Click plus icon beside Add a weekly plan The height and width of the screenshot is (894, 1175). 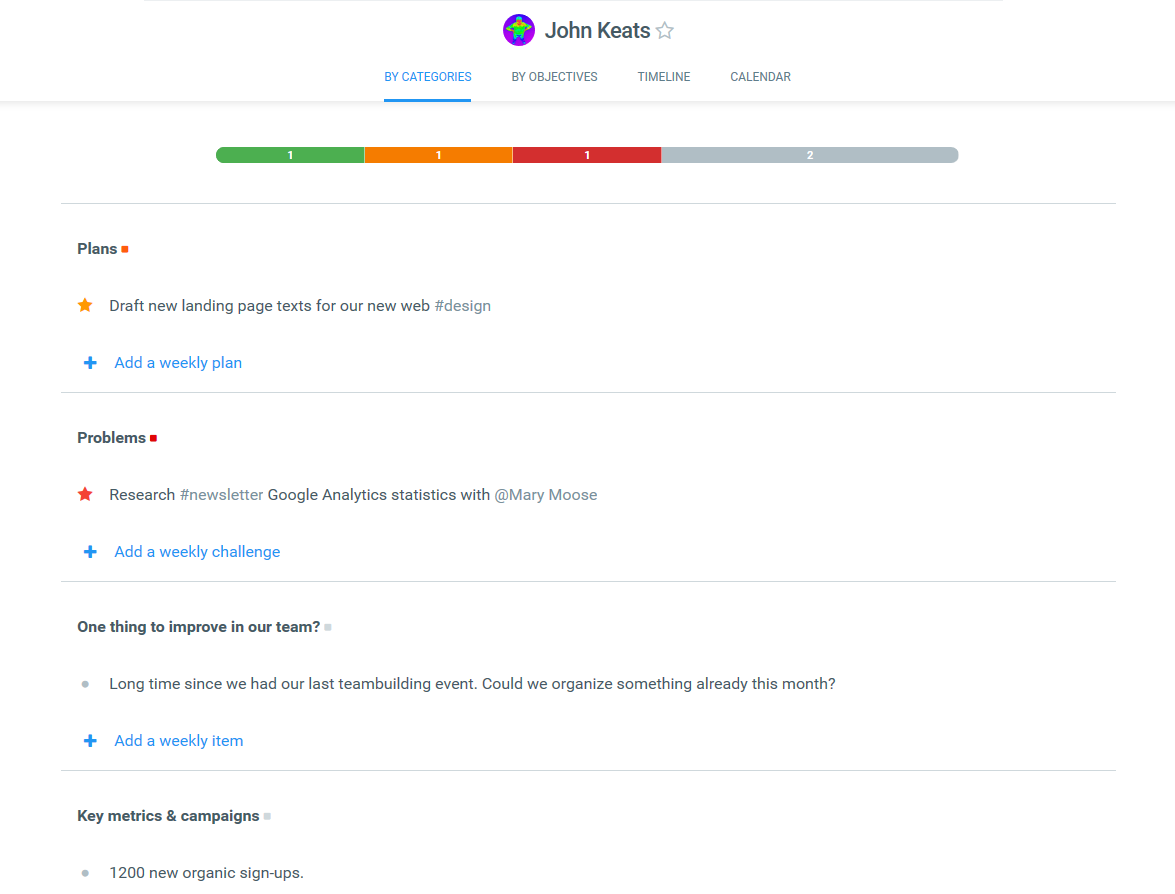[90, 363]
